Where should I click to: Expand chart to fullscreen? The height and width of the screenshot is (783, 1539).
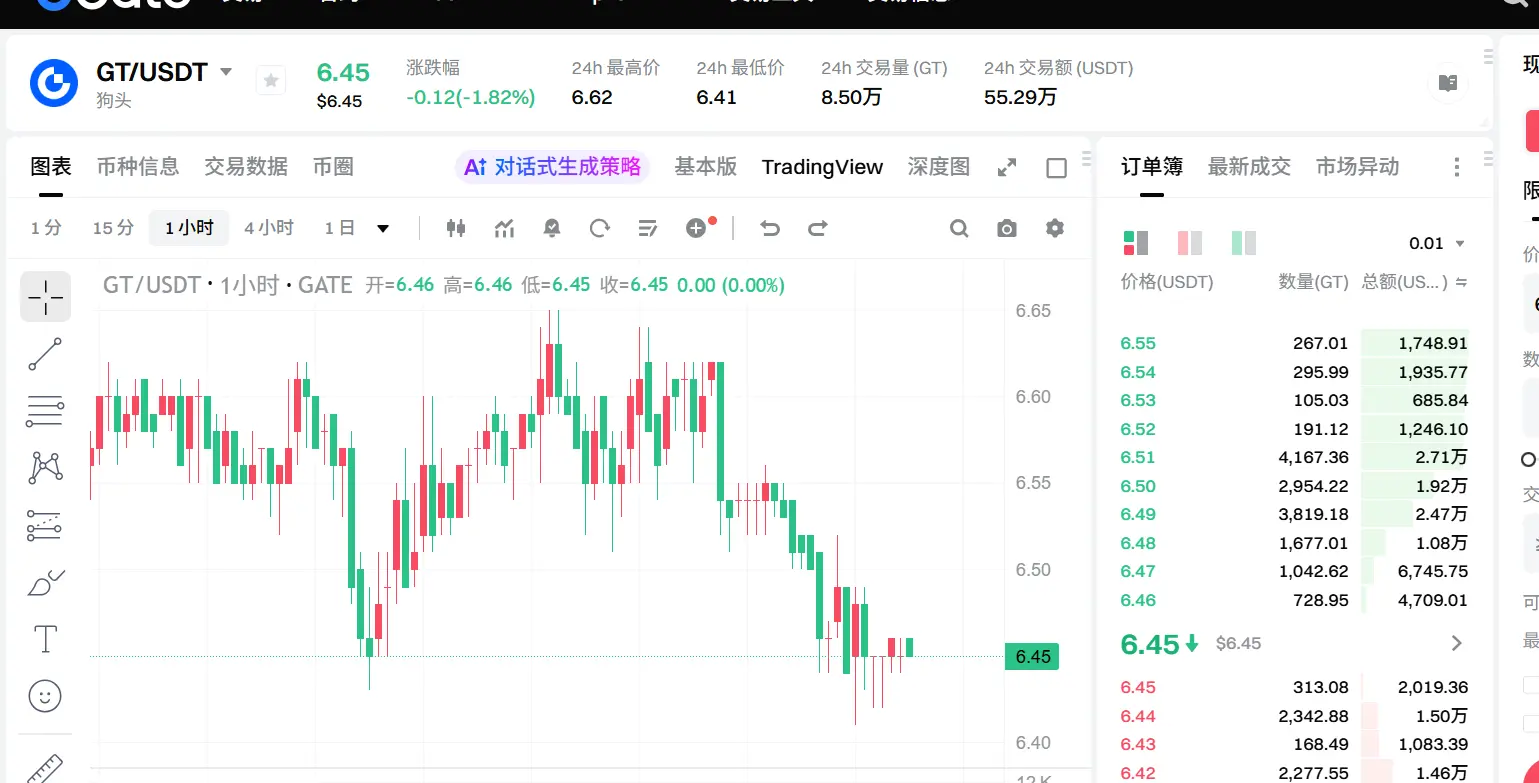(1007, 168)
